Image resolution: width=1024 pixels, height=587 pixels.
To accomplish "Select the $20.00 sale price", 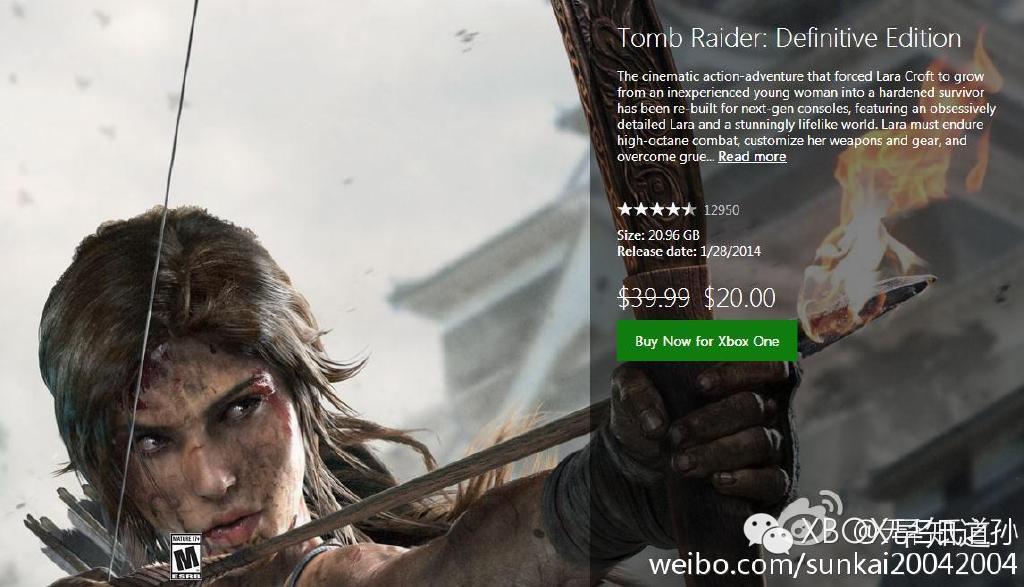I will 740,298.
